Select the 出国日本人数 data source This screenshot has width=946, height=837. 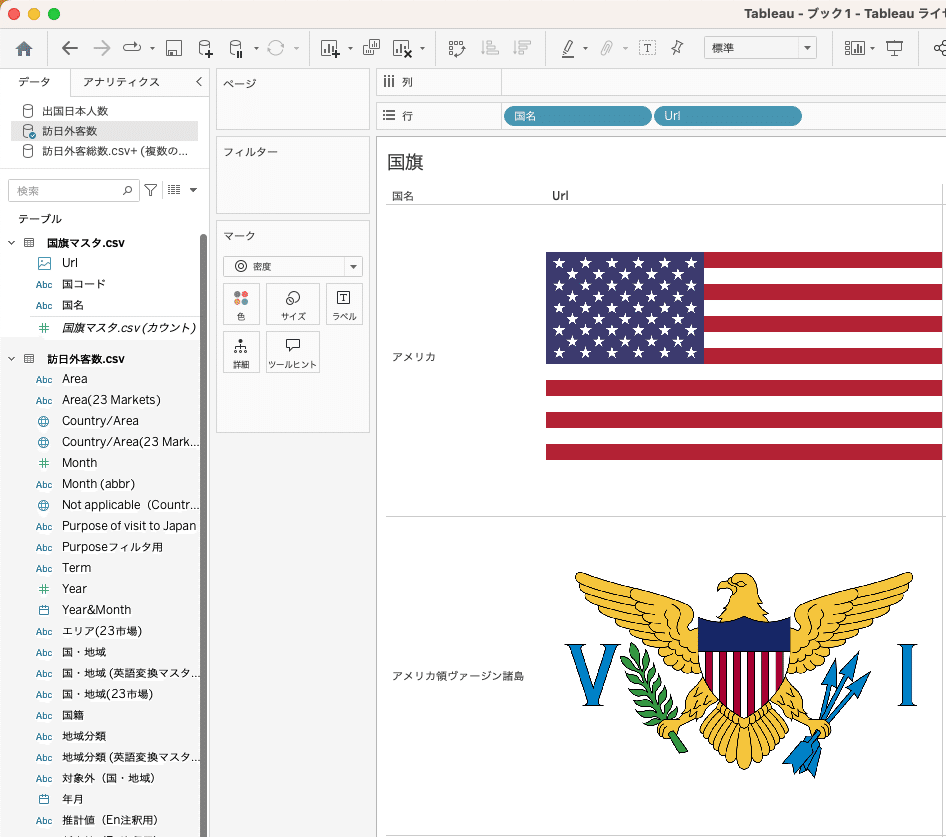104,111
